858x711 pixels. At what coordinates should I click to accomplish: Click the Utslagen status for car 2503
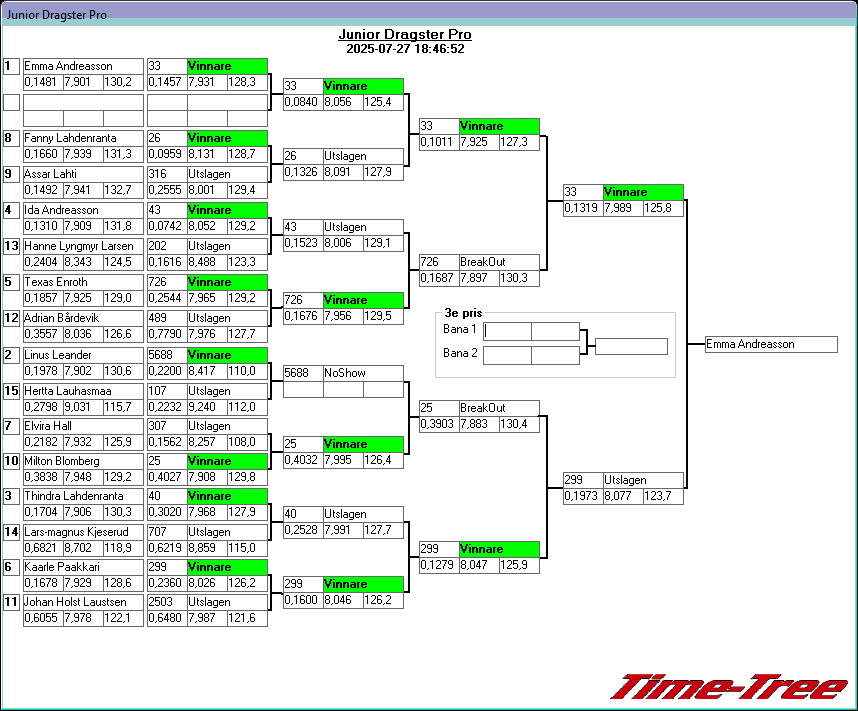point(227,602)
